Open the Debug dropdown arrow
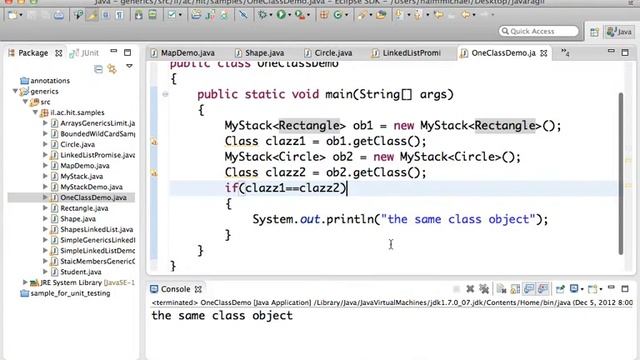Viewport: 640px width, 360px height. (x=271, y=15)
